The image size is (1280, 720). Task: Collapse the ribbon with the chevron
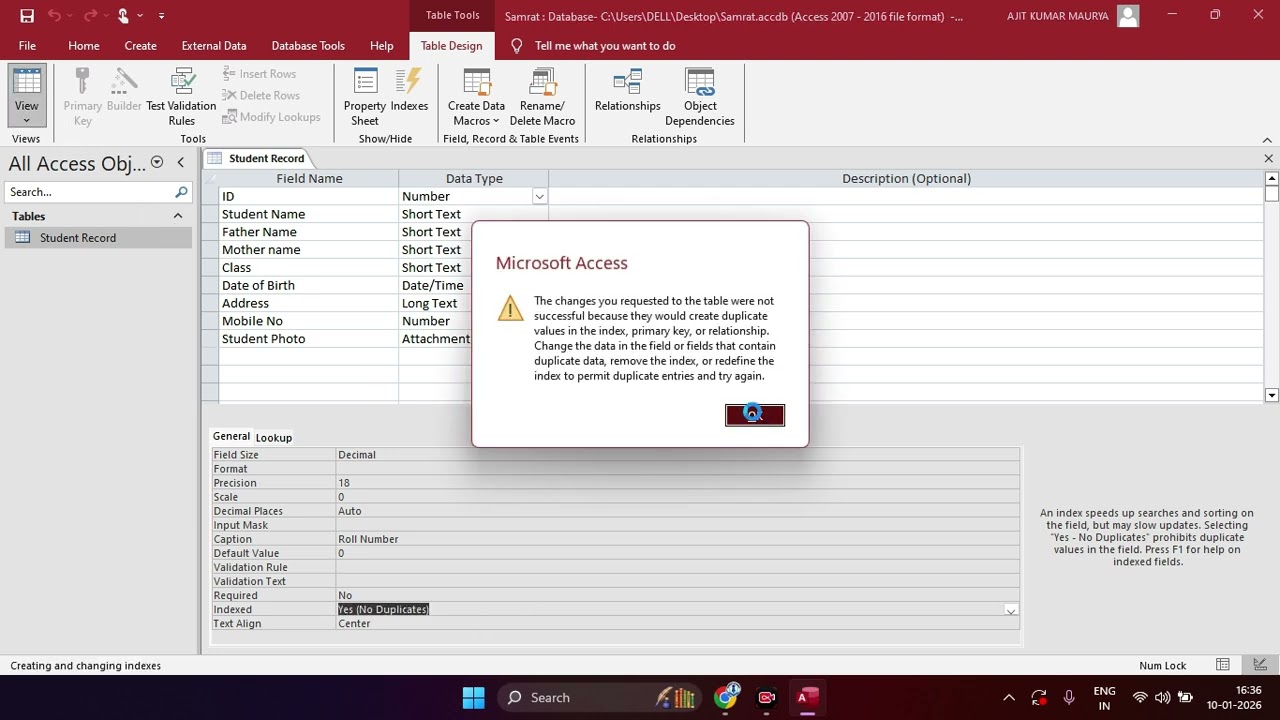coord(1267,140)
